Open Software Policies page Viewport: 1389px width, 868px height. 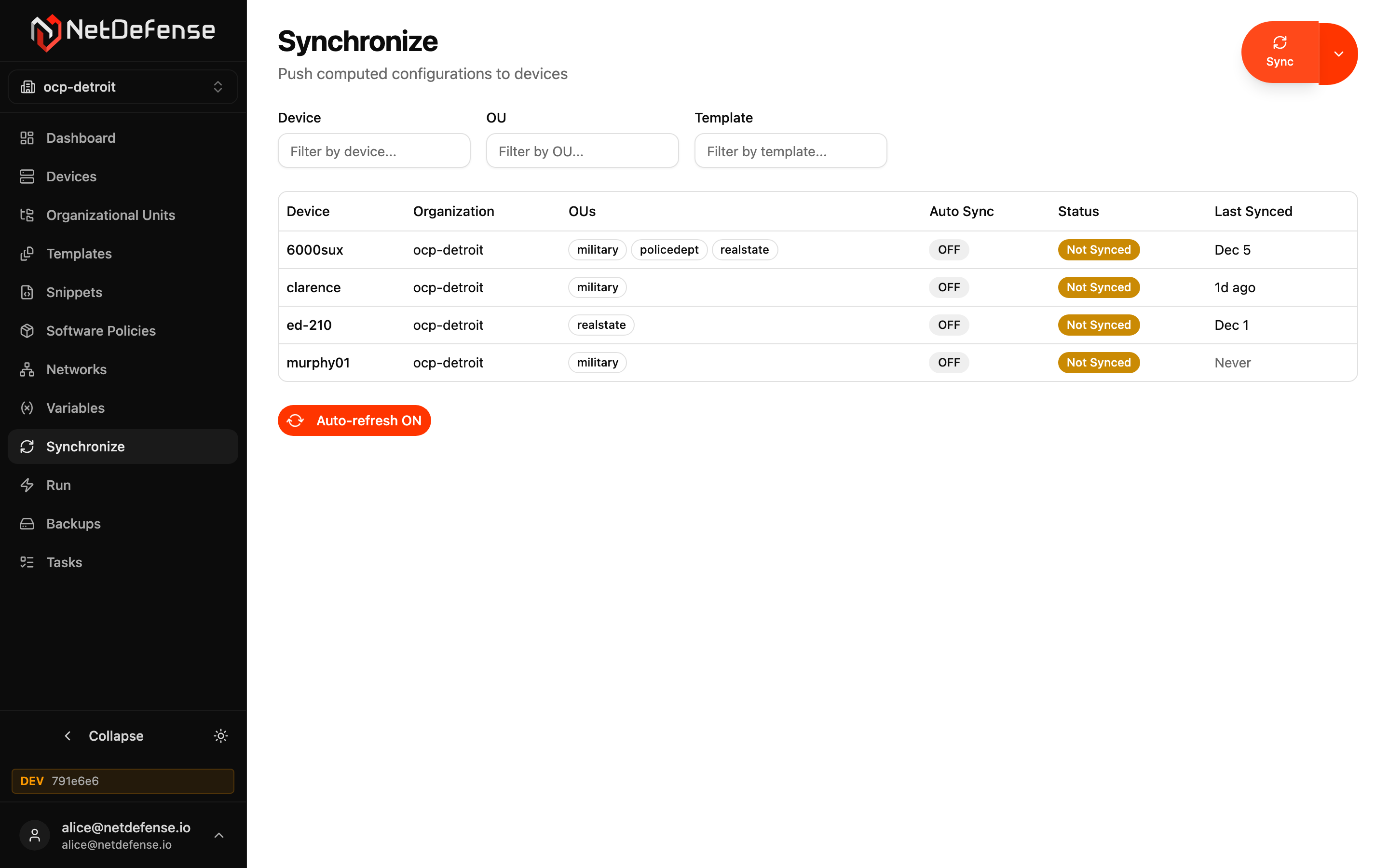pyautogui.click(x=123, y=331)
